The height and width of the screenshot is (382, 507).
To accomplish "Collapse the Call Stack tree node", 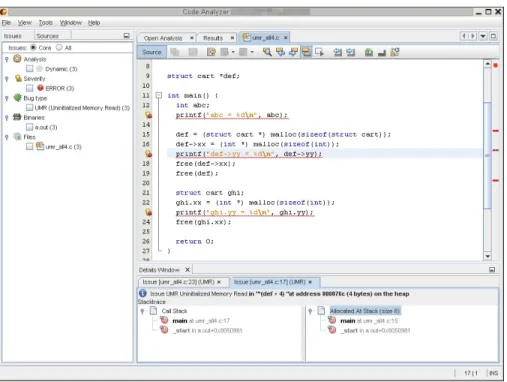I will coord(143,311).
